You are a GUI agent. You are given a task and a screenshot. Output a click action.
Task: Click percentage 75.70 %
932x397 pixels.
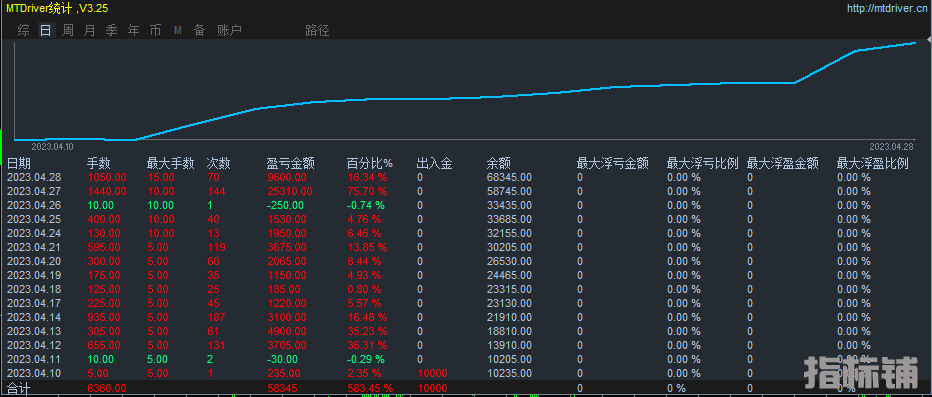pos(367,191)
